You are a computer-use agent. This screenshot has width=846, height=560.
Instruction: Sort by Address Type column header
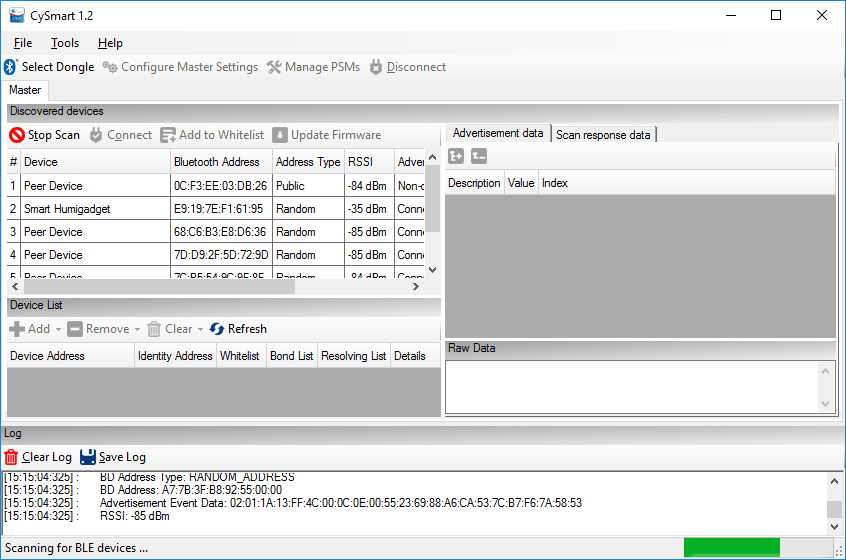(308, 162)
